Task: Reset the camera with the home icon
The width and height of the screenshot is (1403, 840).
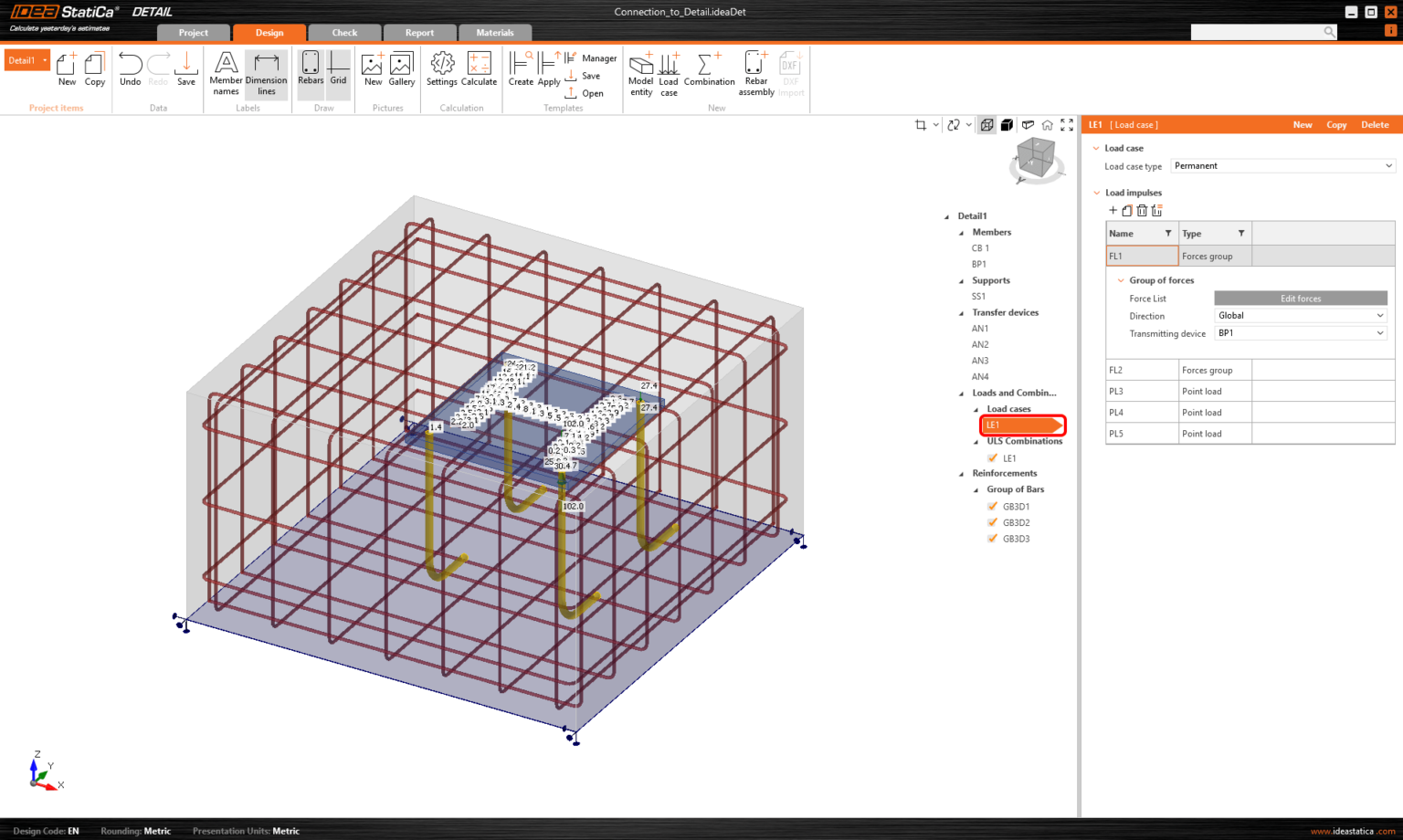Action: [x=1047, y=124]
